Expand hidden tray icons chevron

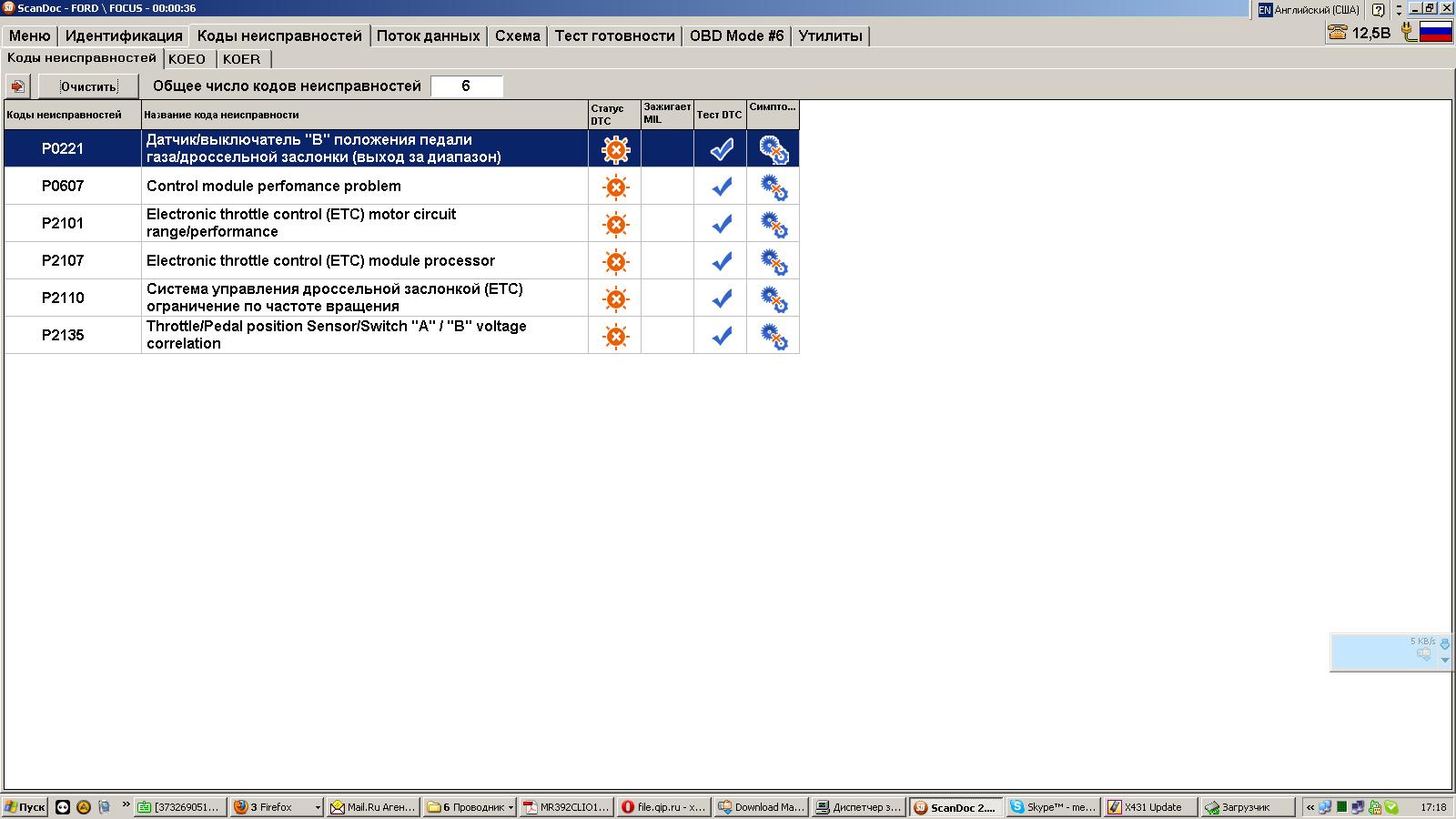(x=1310, y=807)
